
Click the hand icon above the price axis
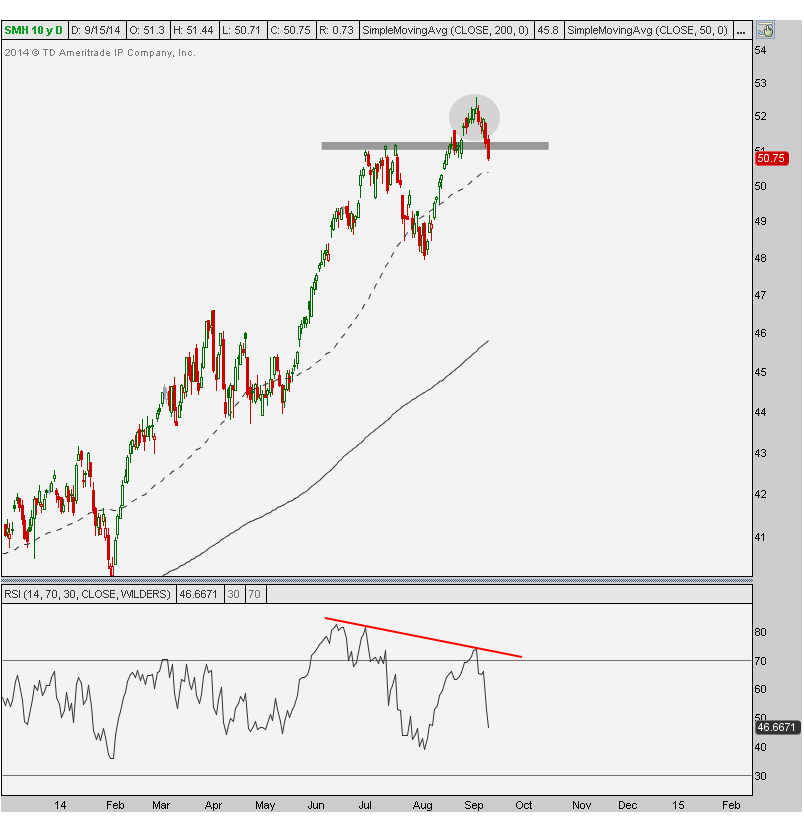click(766, 30)
